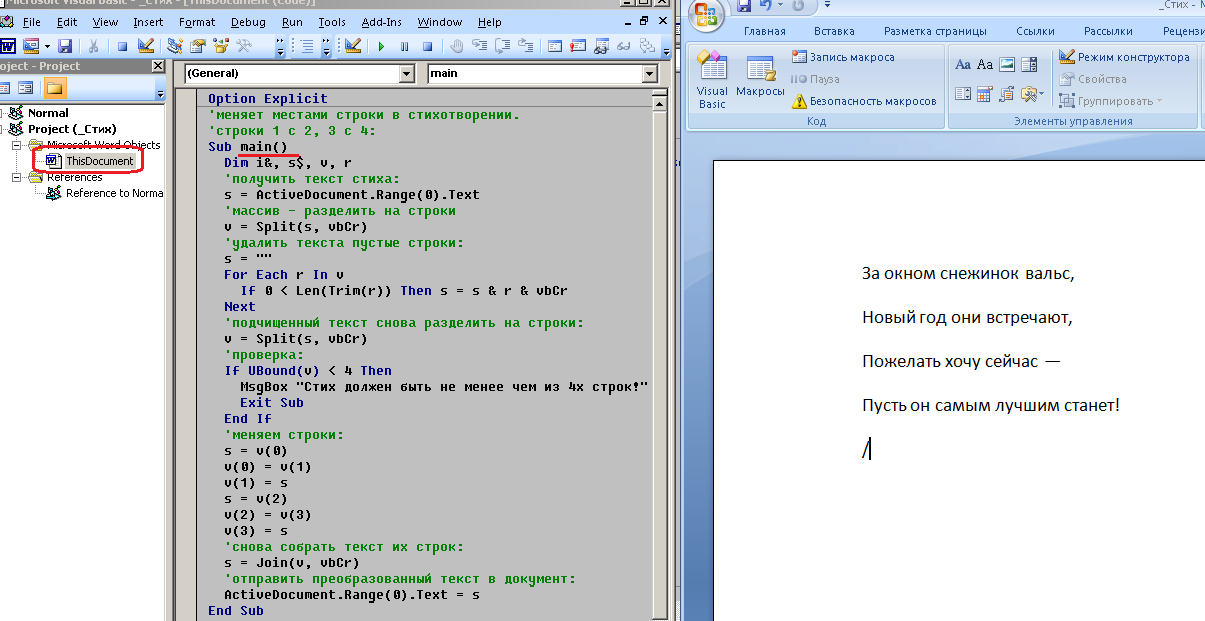The image size is (1205, 621).
Task: Open the Run menu
Action: pos(292,22)
